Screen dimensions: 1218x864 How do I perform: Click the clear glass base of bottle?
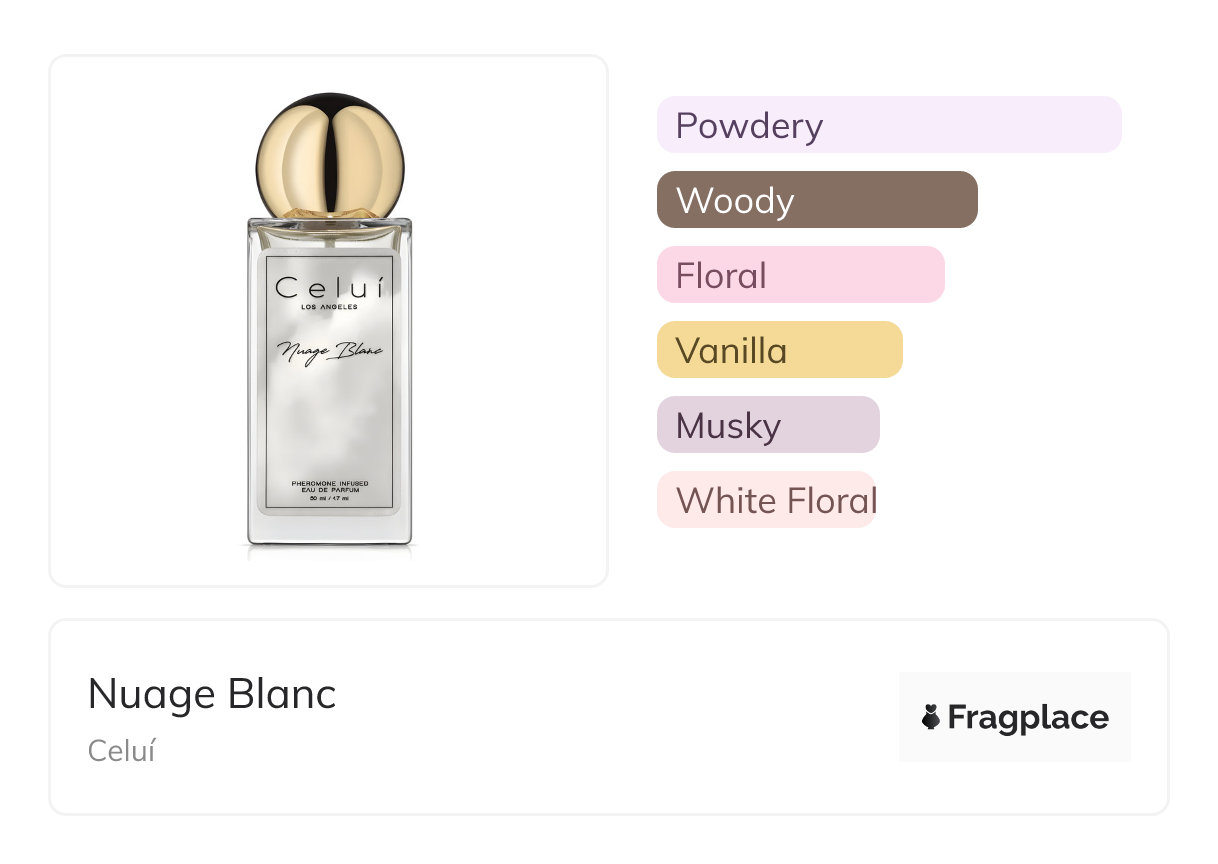click(x=329, y=530)
